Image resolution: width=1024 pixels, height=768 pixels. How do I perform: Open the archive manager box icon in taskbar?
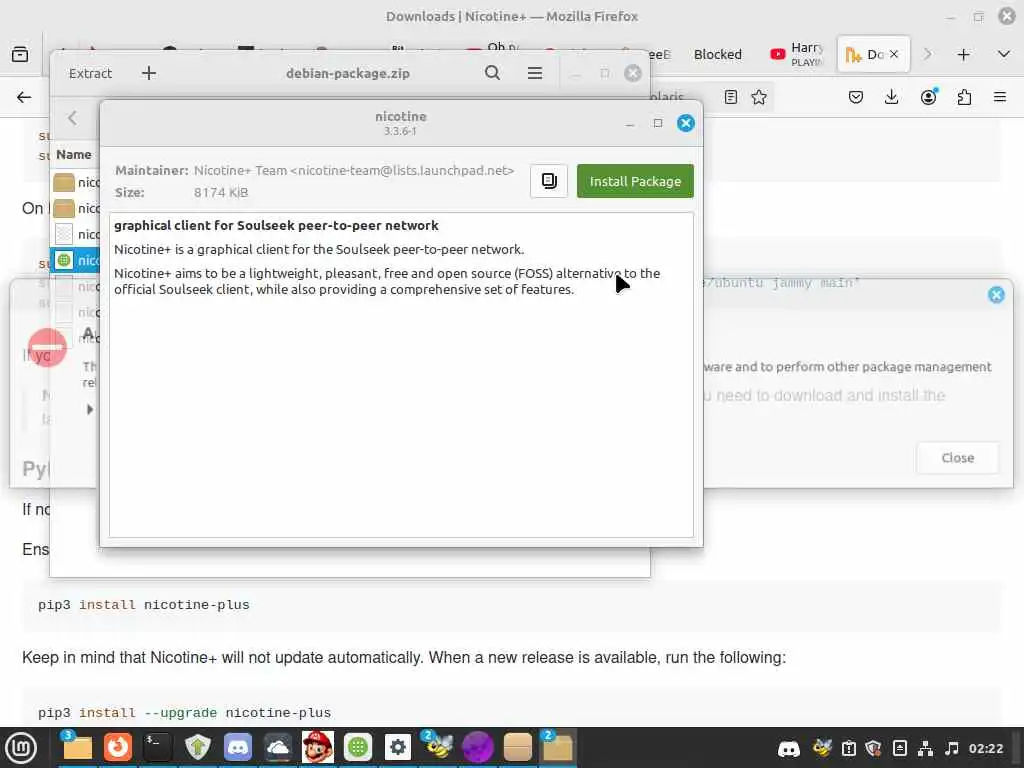[518, 747]
